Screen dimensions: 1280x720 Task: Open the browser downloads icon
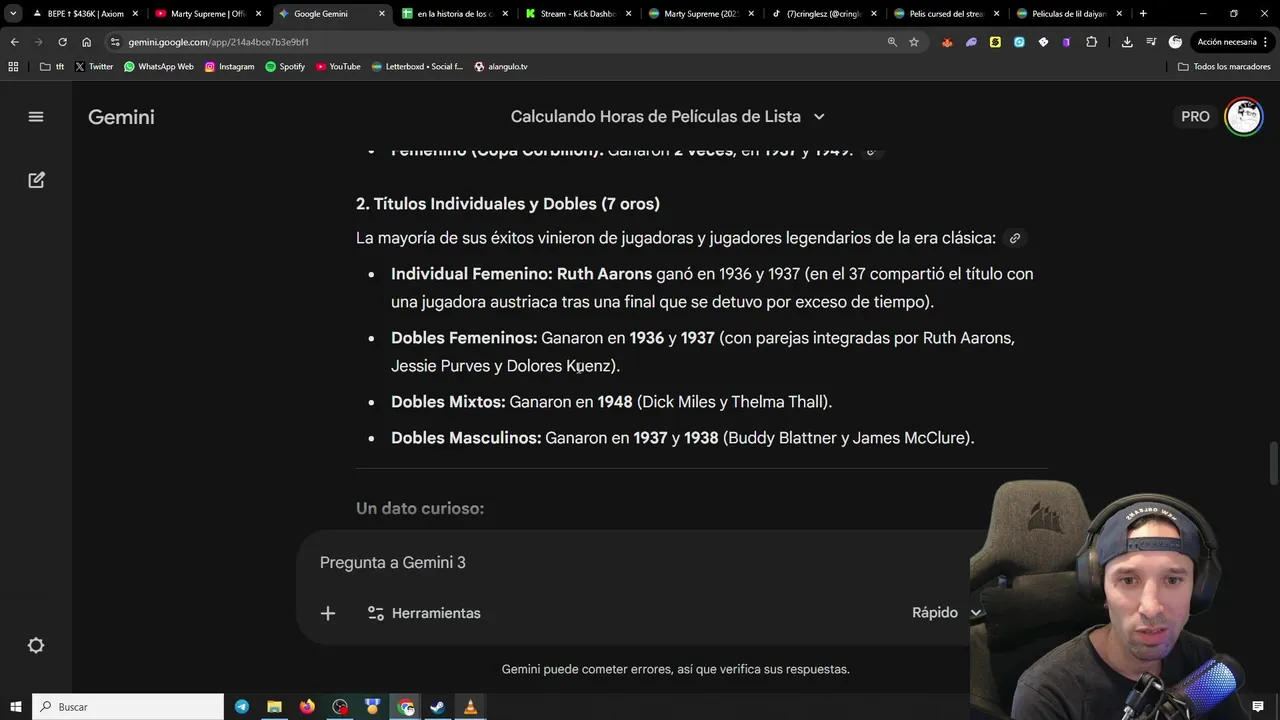click(1127, 42)
